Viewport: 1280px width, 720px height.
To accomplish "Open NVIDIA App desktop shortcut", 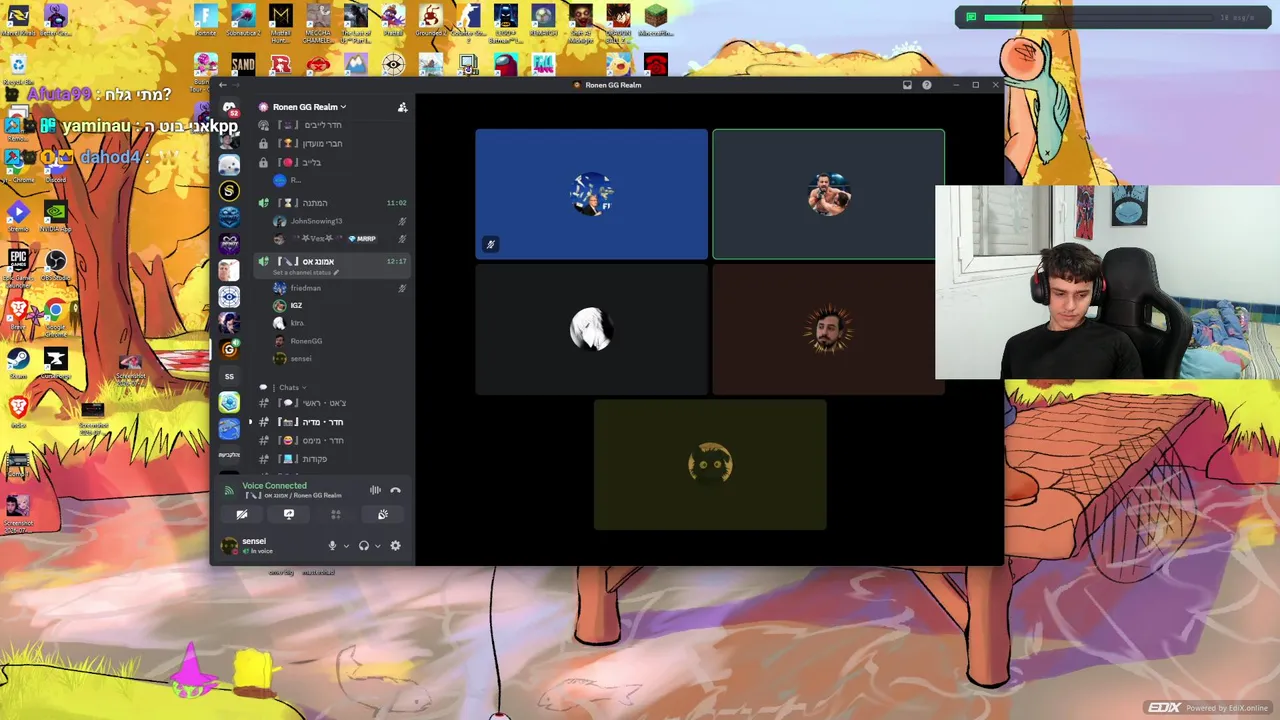I will pos(55,216).
